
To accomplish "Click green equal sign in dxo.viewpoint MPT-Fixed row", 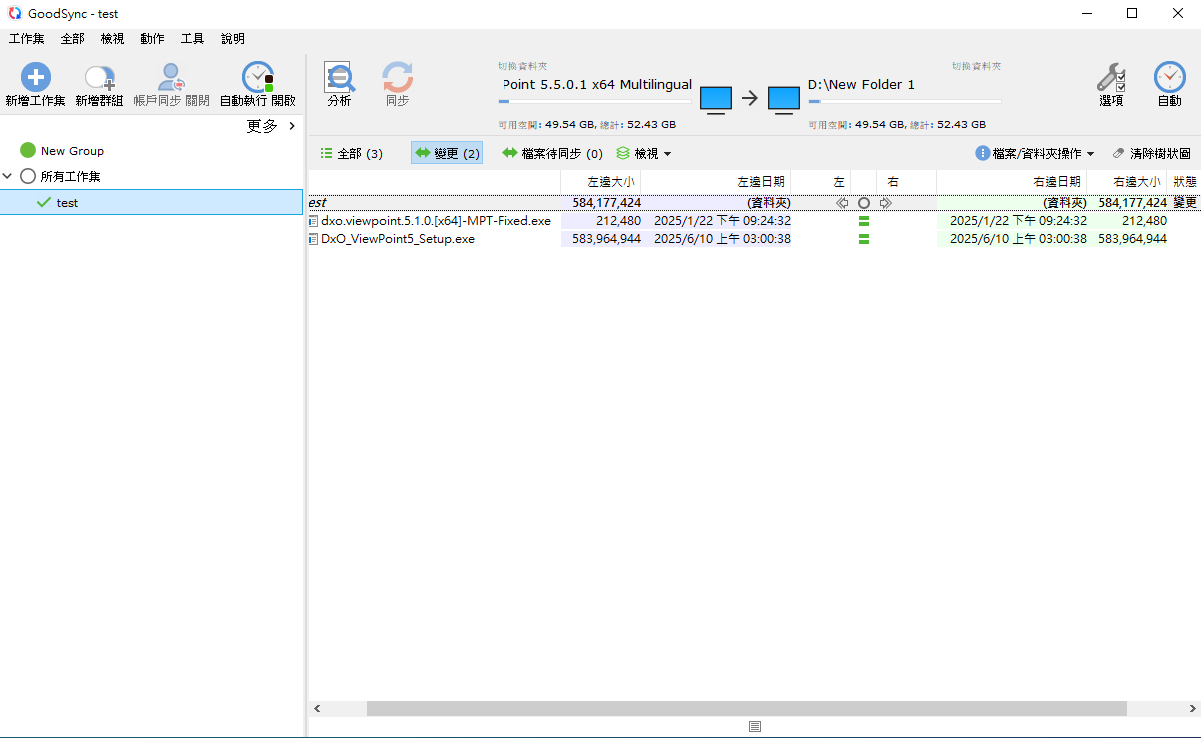I will tap(864, 221).
